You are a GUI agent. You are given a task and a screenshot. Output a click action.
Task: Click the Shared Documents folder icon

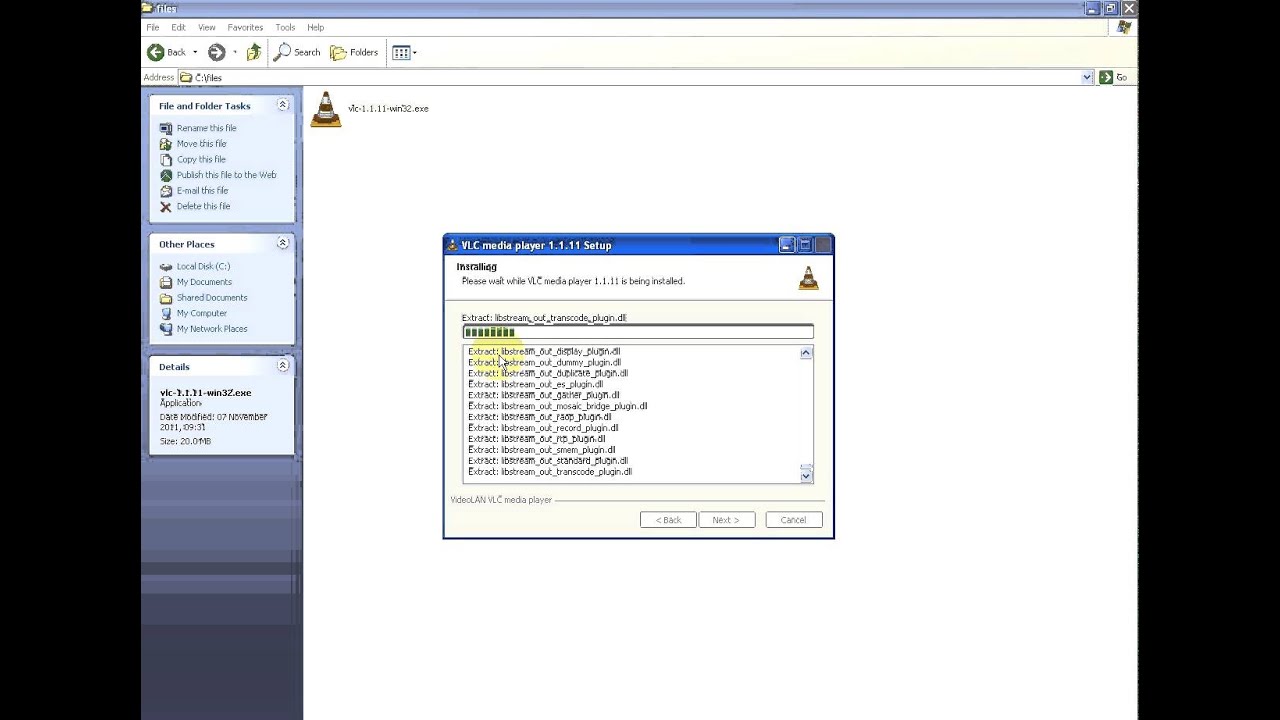point(166,297)
